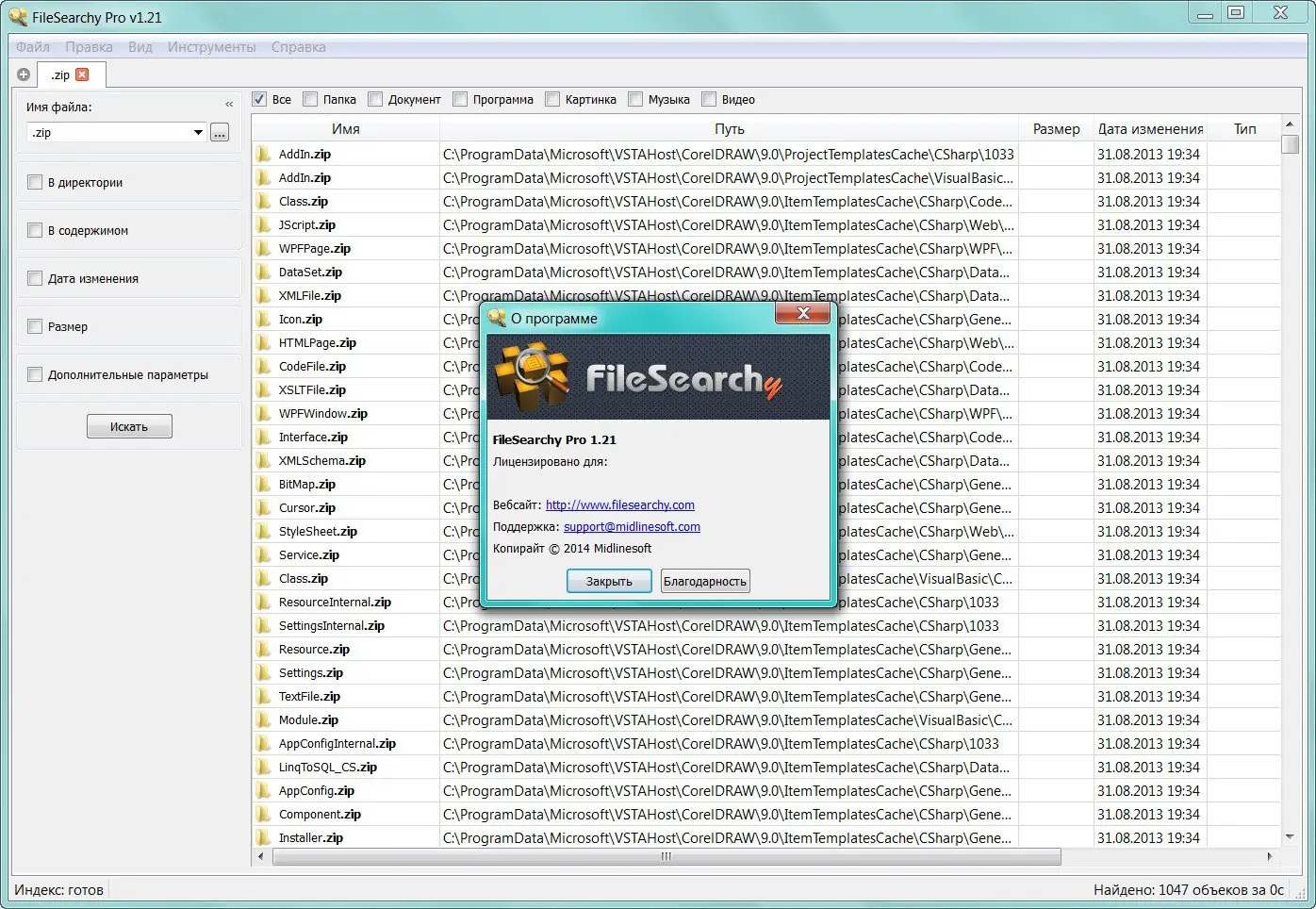
Task: Click the file icon of XMLSchema.zip
Action: pos(263,461)
